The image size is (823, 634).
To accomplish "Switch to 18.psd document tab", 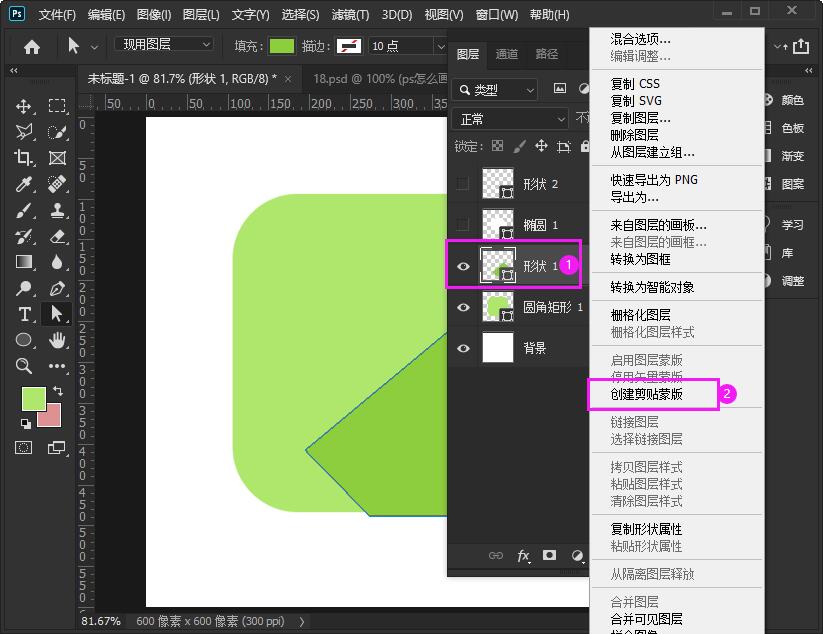I will coord(380,79).
